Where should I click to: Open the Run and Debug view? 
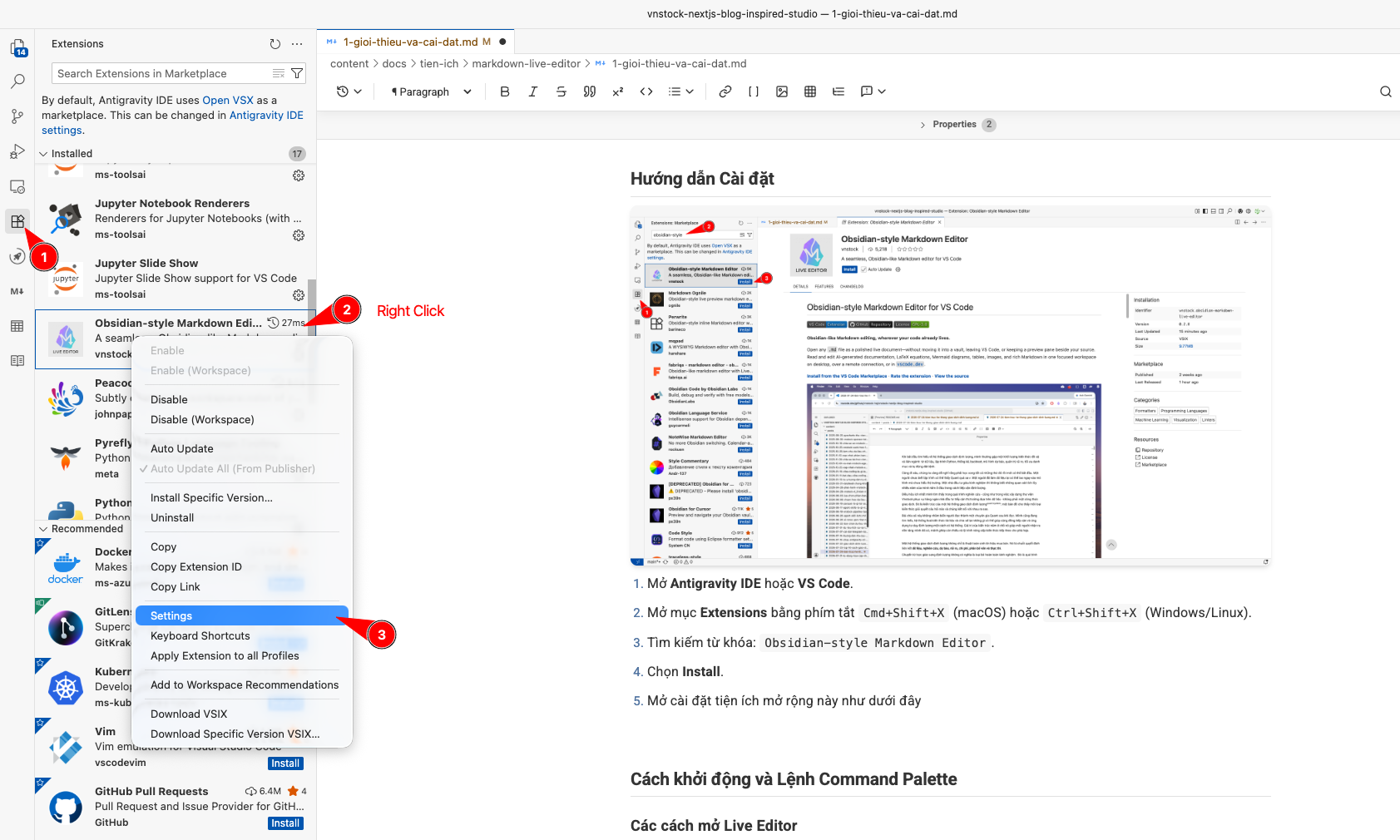point(17,151)
